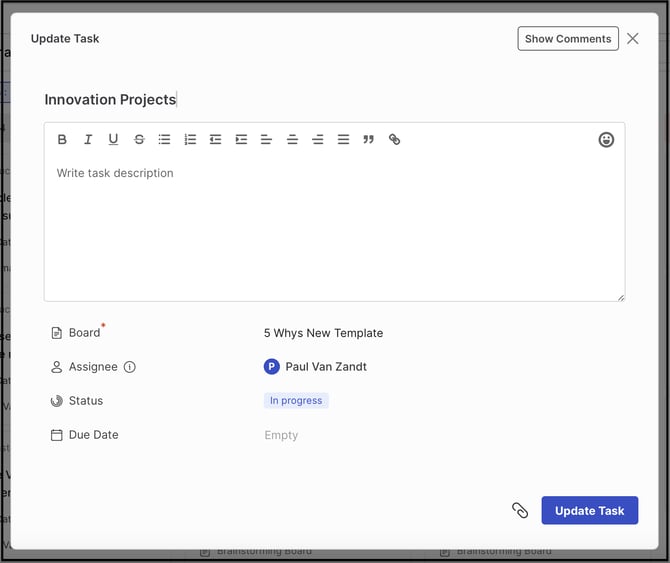Align description text to the left
This screenshot has height=563, width=670.
coord(266,140)
